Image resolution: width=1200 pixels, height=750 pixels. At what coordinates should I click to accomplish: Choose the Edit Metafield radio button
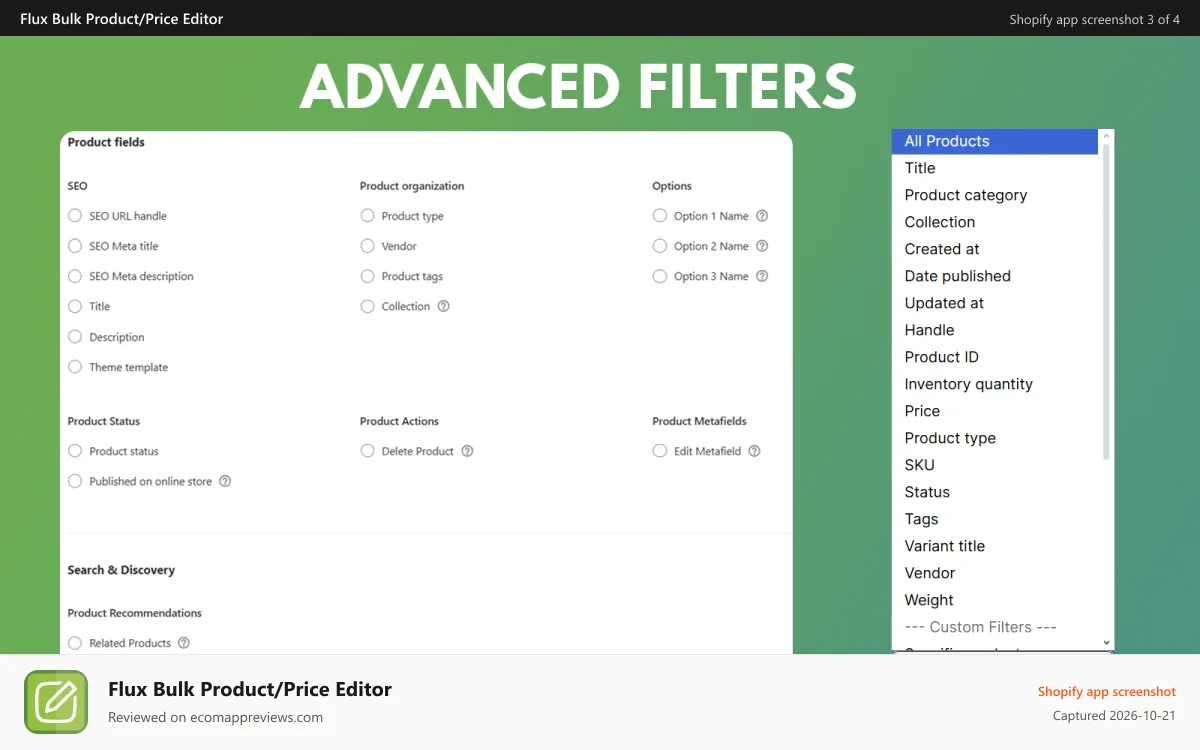(660, 451)
